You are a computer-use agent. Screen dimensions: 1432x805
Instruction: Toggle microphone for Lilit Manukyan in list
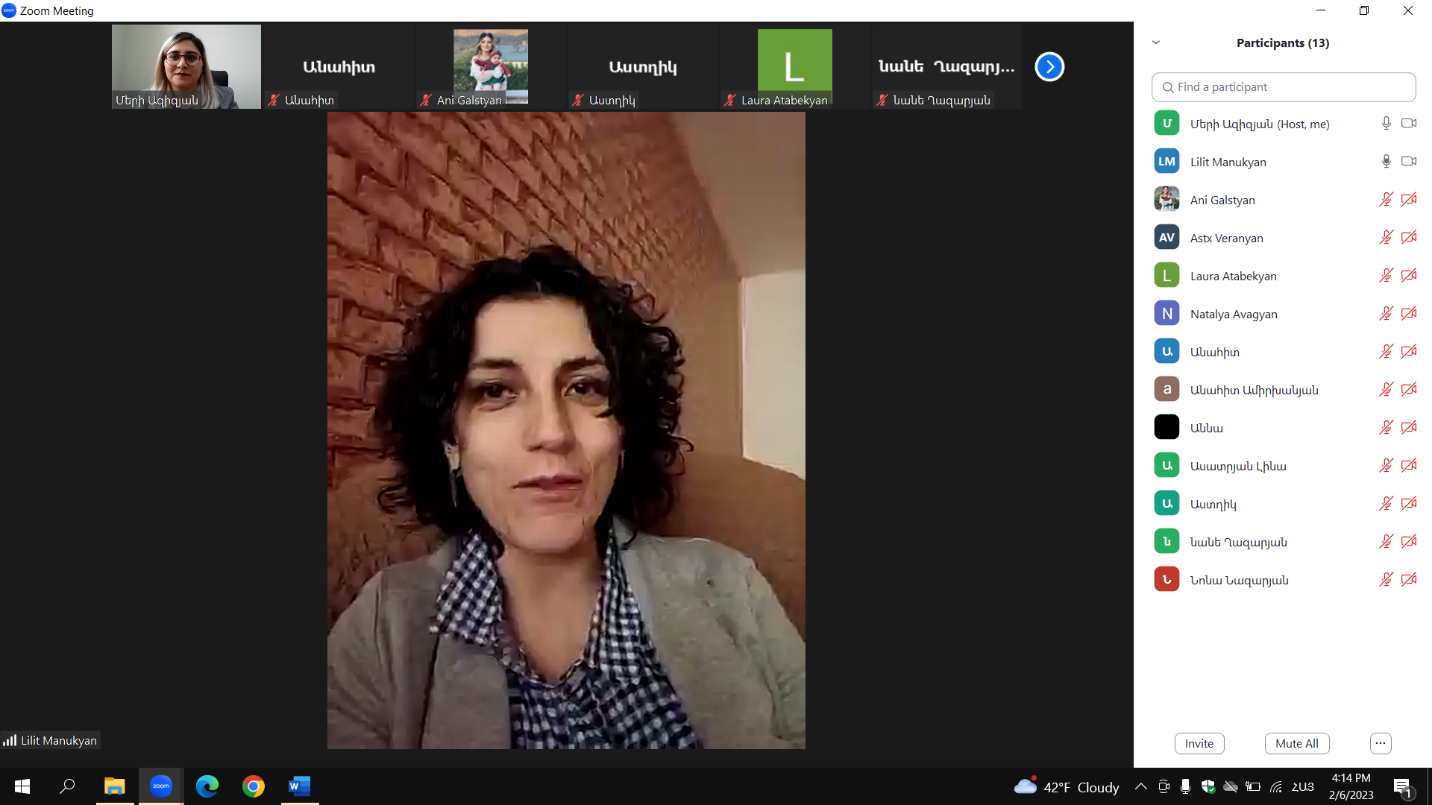coord(1386,162)
